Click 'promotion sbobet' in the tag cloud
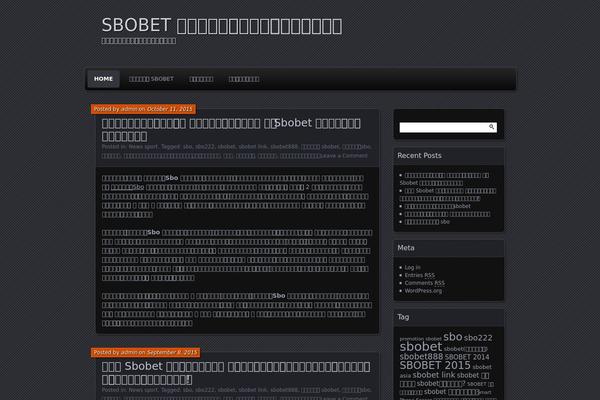This screenshot has height=400, width=600. 421,339
